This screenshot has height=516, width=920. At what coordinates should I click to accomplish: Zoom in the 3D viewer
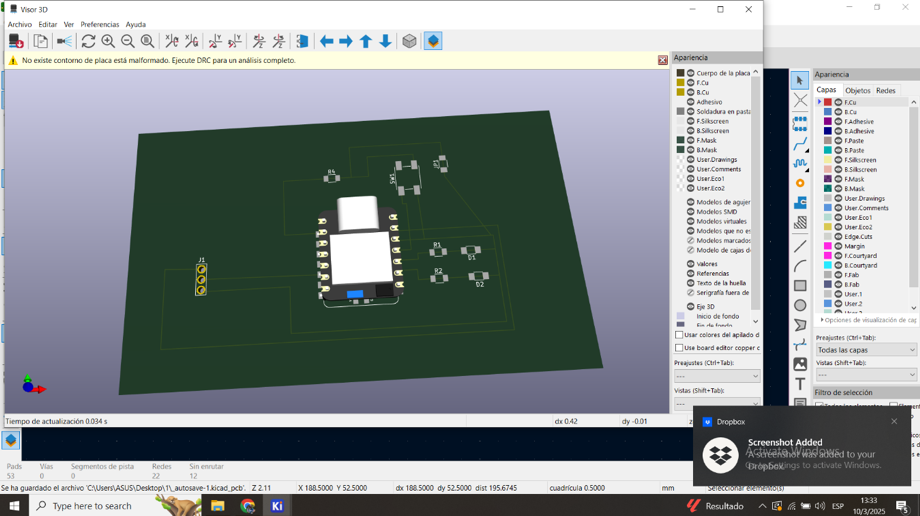click(108, 41)
